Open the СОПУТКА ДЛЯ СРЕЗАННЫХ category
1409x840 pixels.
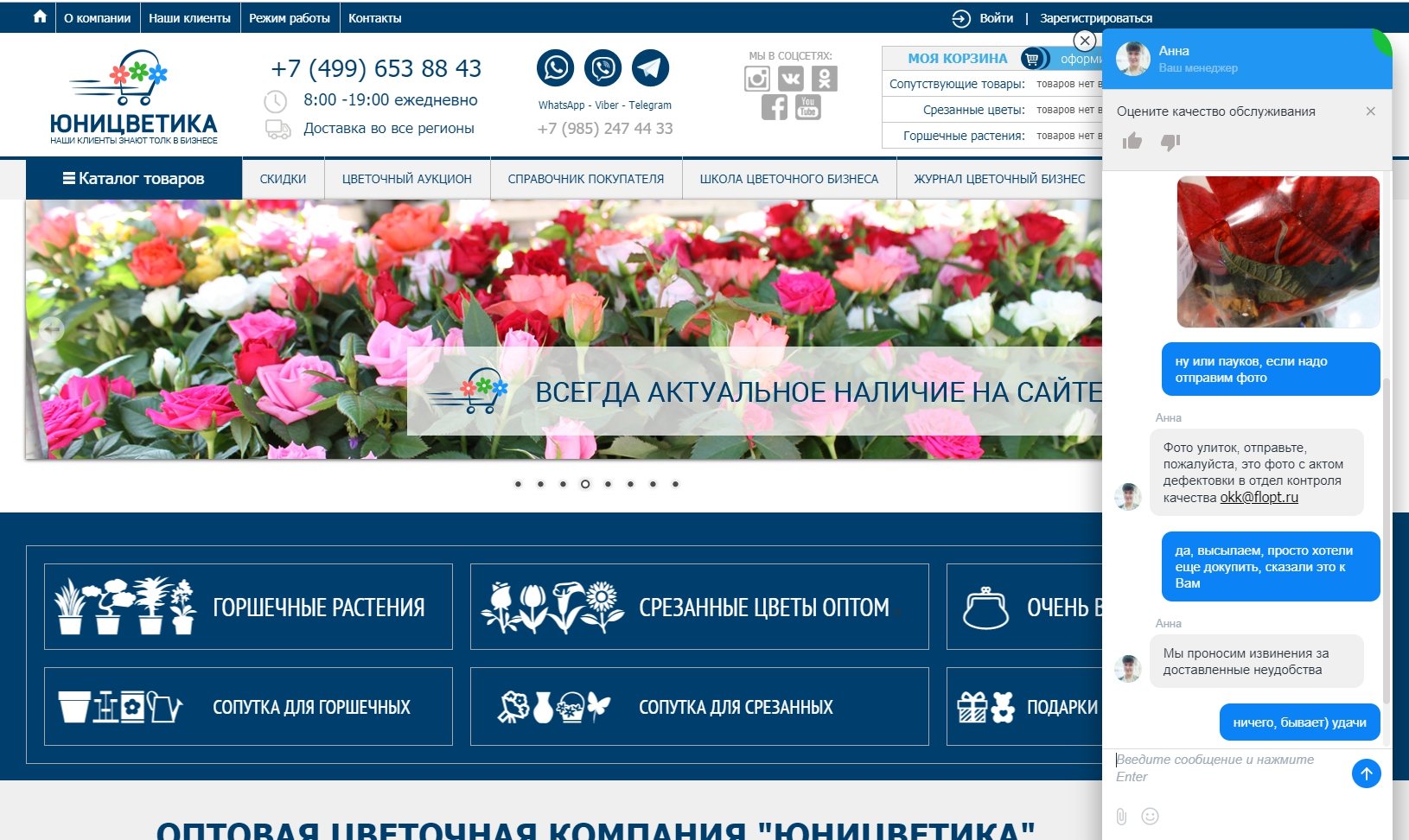699,706
